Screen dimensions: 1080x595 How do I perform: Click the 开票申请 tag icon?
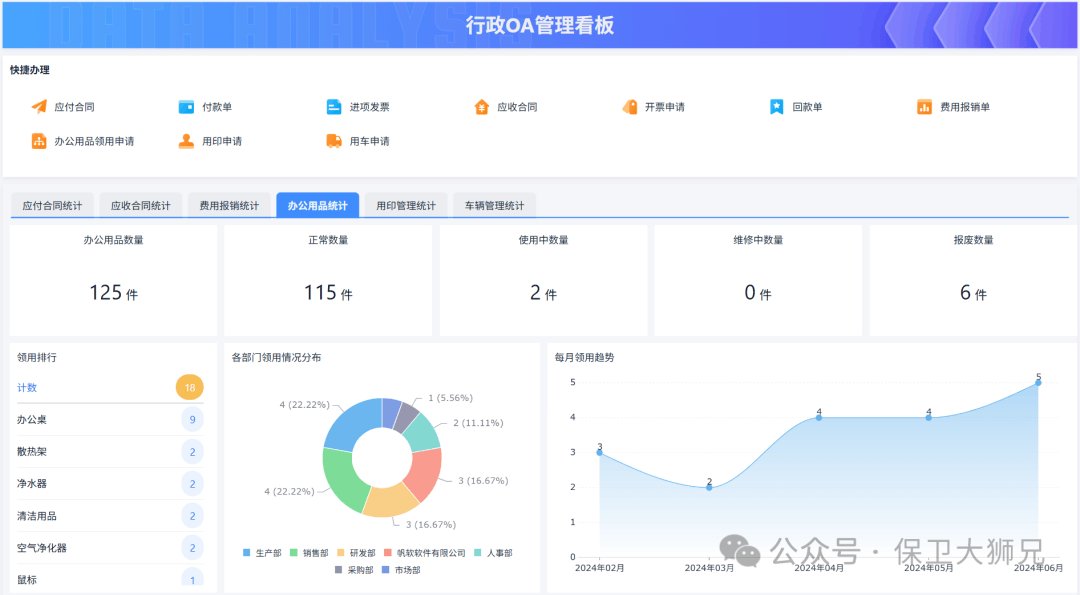(629, 107)
